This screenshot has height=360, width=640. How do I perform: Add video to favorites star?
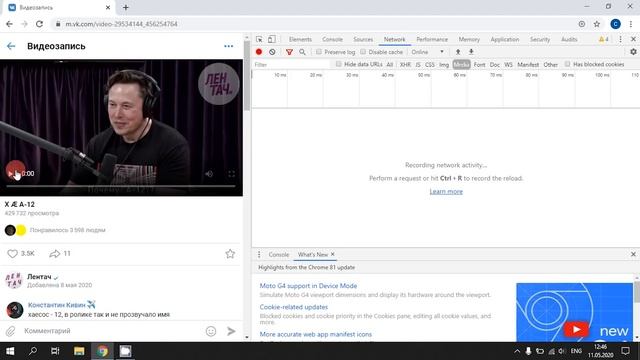(x=230, y=253)
